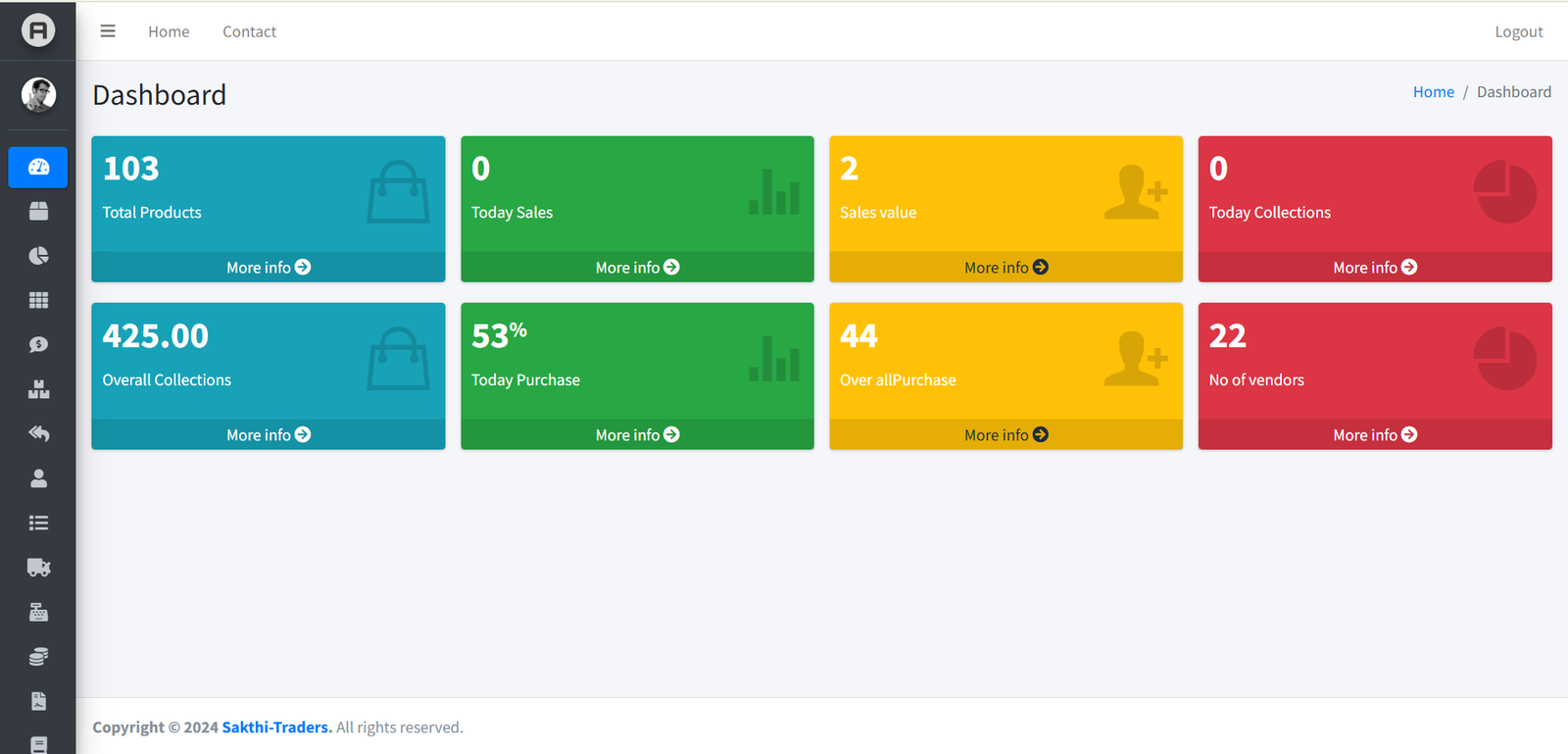This screenshot has width=1568, height=754.
Task: Open the bulleted list sidebar icon
Action: [38, 523]
